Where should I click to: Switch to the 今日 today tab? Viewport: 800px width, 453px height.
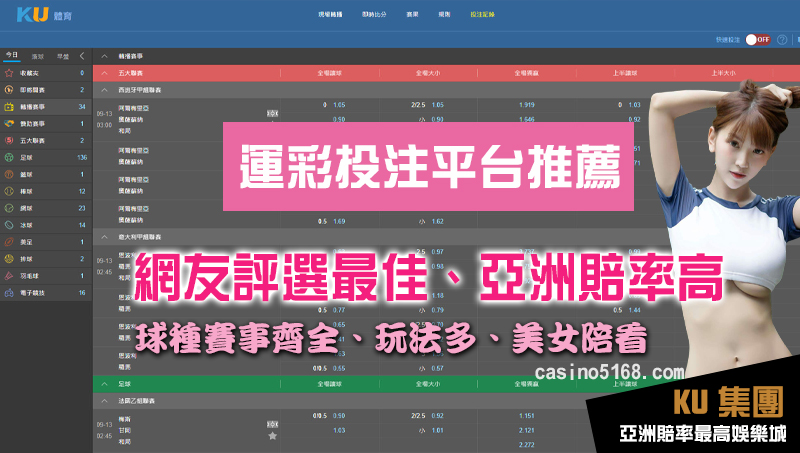(x=12, y=55)
